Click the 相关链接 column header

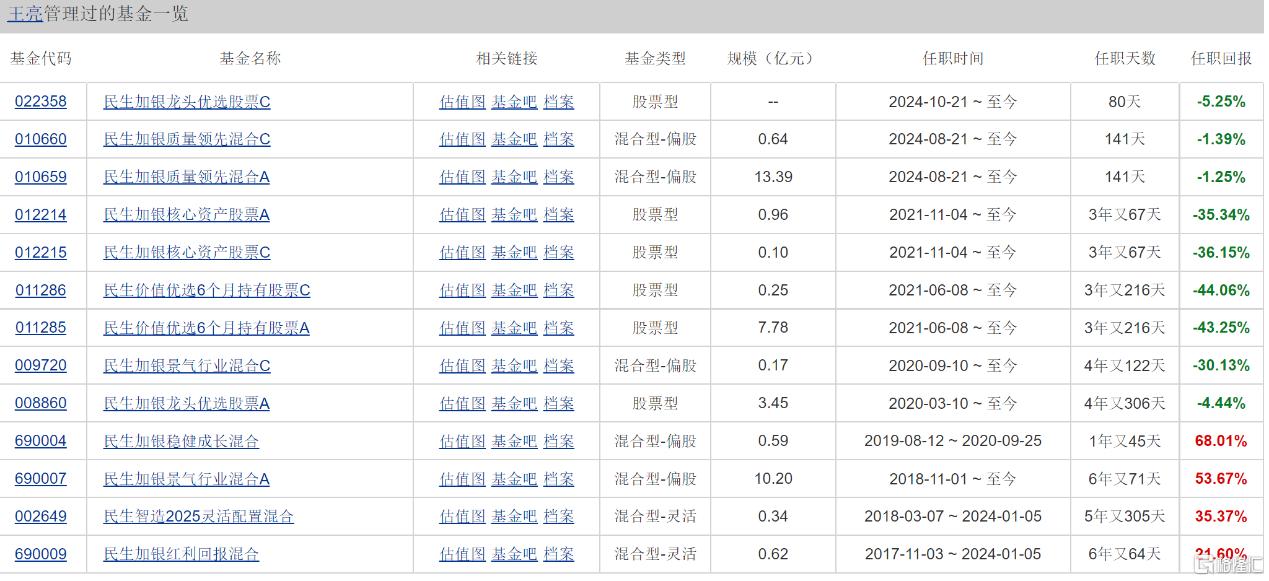click(507, 59)
